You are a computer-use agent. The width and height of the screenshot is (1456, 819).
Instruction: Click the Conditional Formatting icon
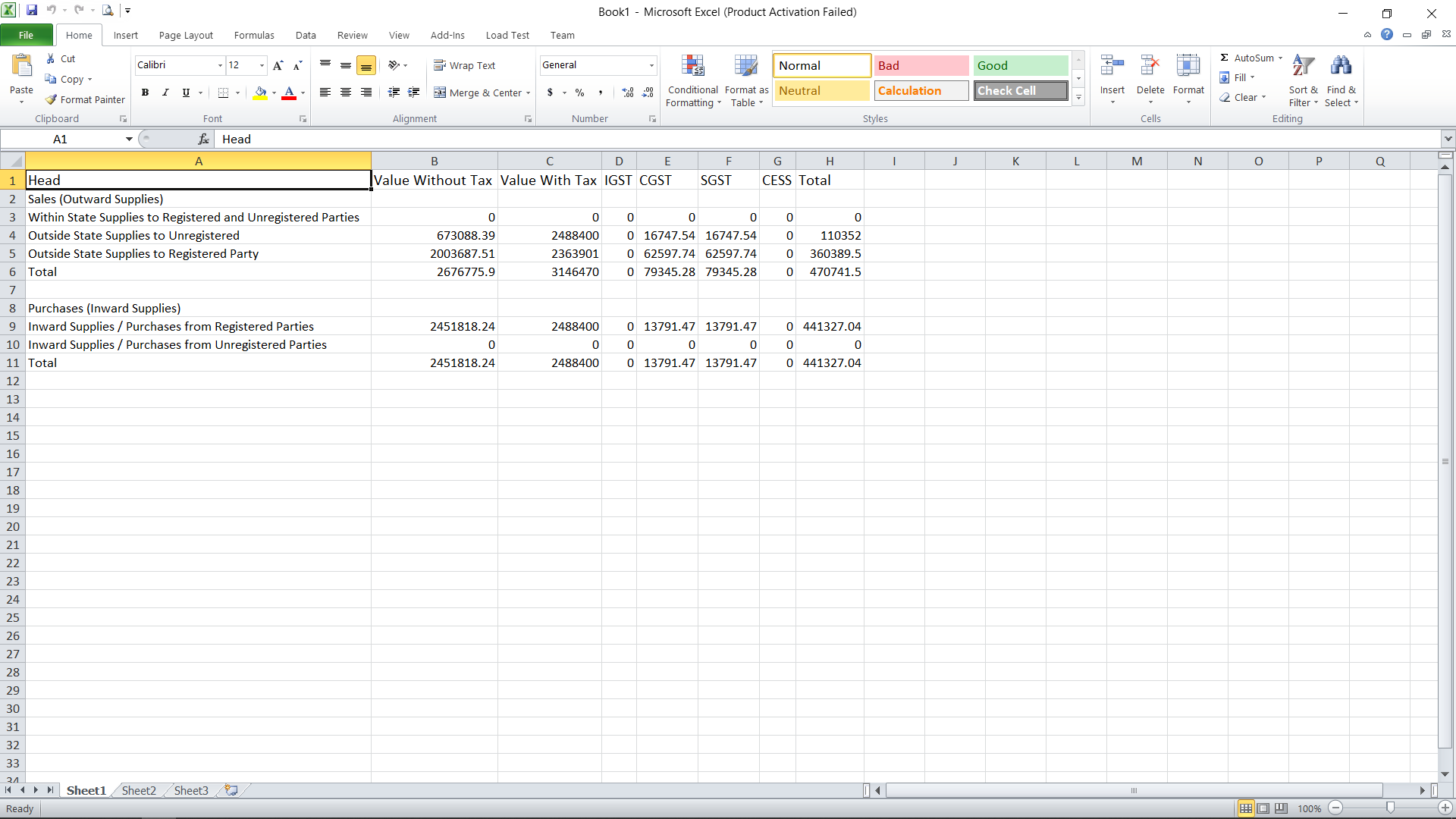pos(692,67)
